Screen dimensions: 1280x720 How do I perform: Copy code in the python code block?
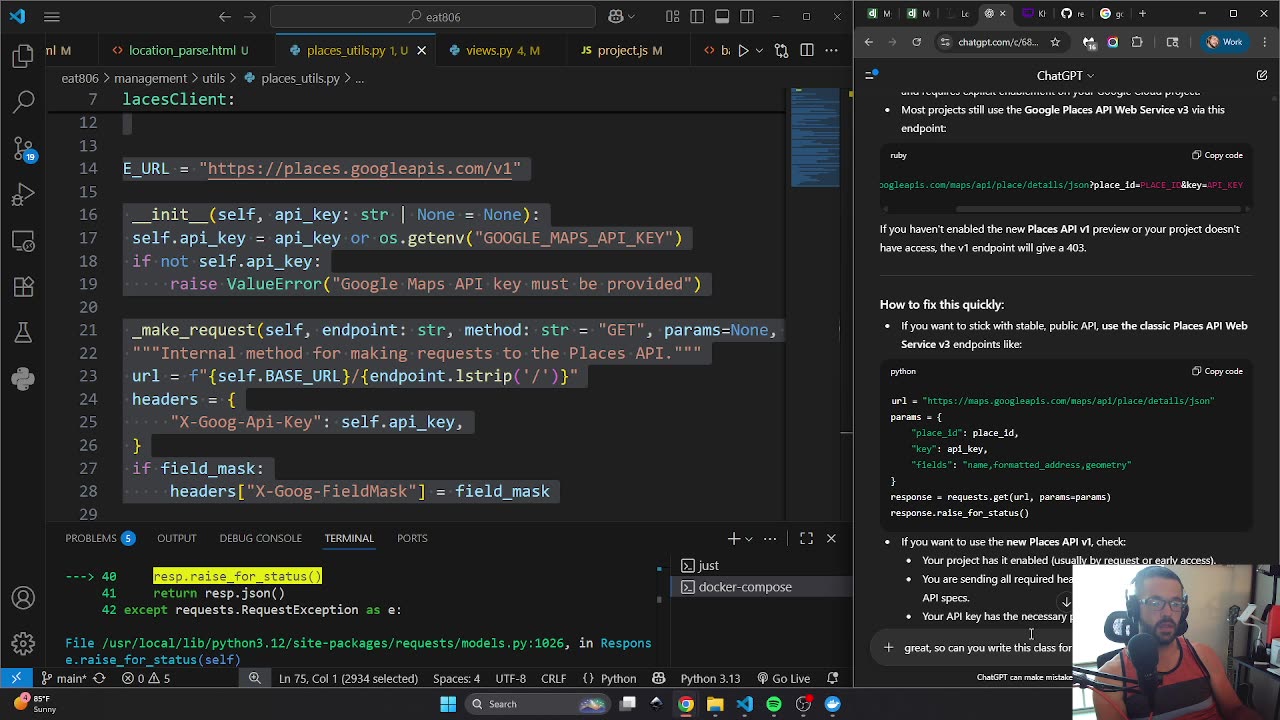1217,371
